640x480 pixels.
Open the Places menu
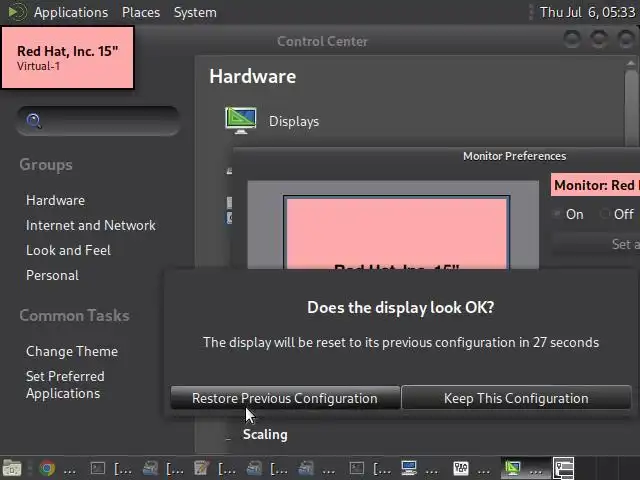pos(141,12)
